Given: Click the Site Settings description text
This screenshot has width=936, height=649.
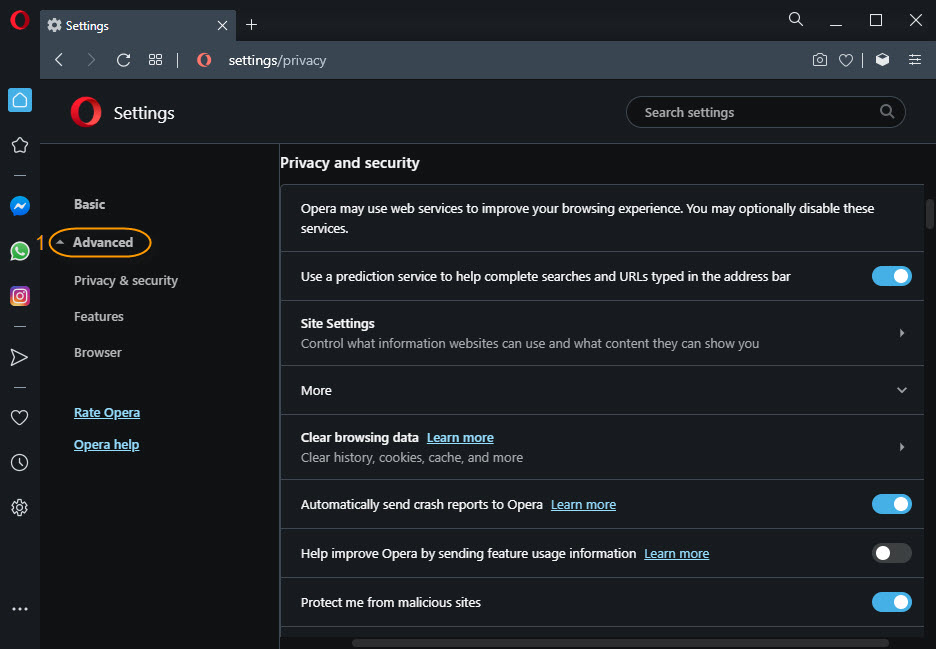Looking at the screenshot, I should coord(529,343).
